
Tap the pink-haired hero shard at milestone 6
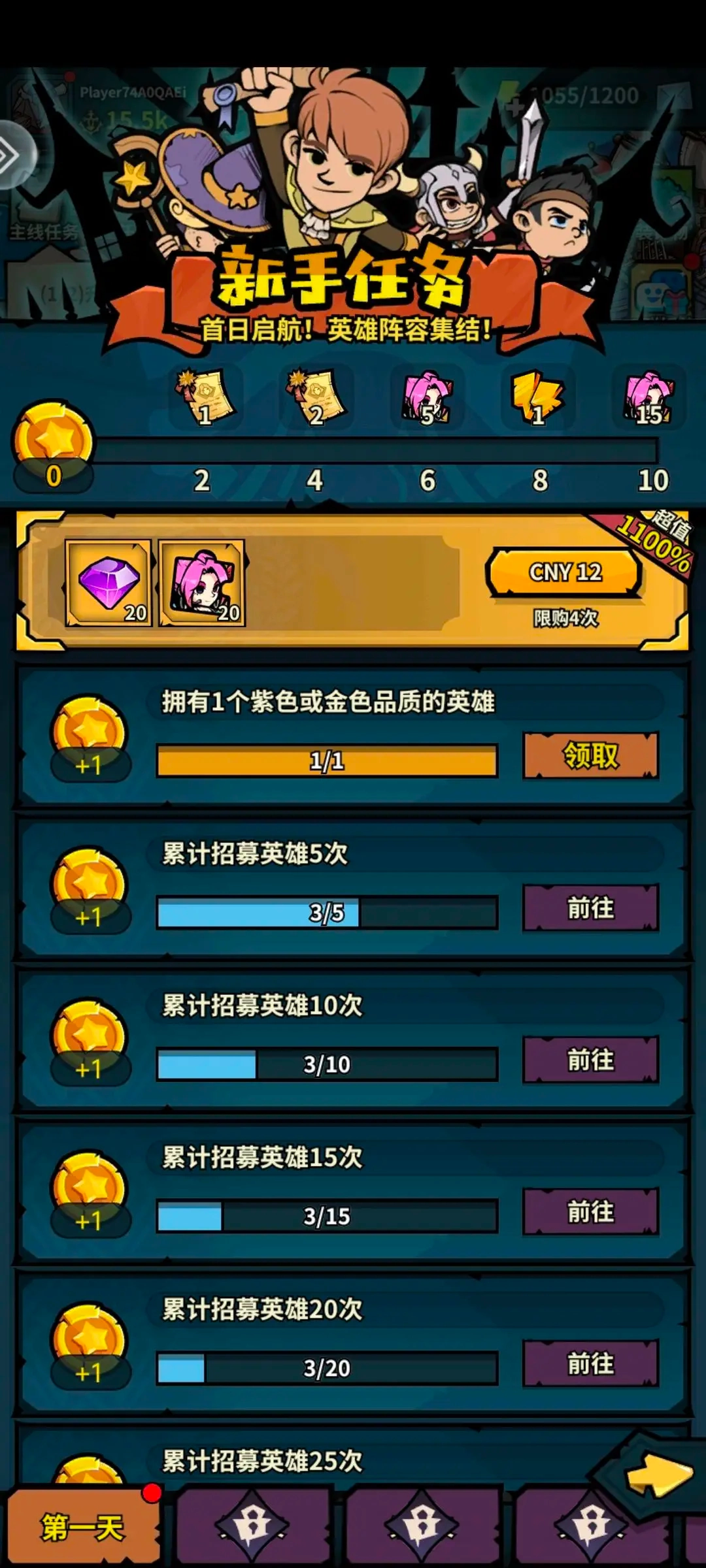click(x=428, y=397)
